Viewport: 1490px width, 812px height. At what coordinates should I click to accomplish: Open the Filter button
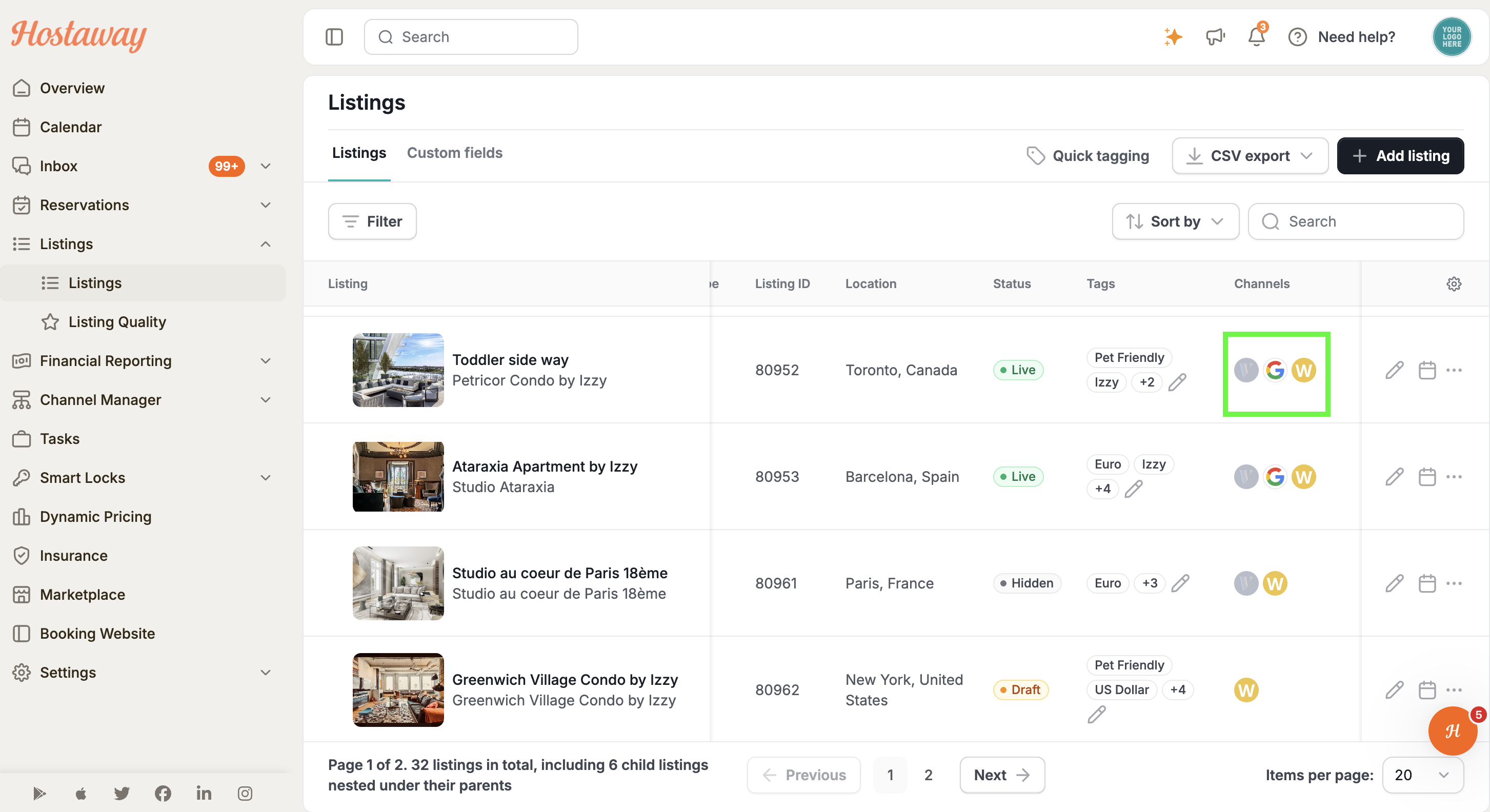(372, 221)
